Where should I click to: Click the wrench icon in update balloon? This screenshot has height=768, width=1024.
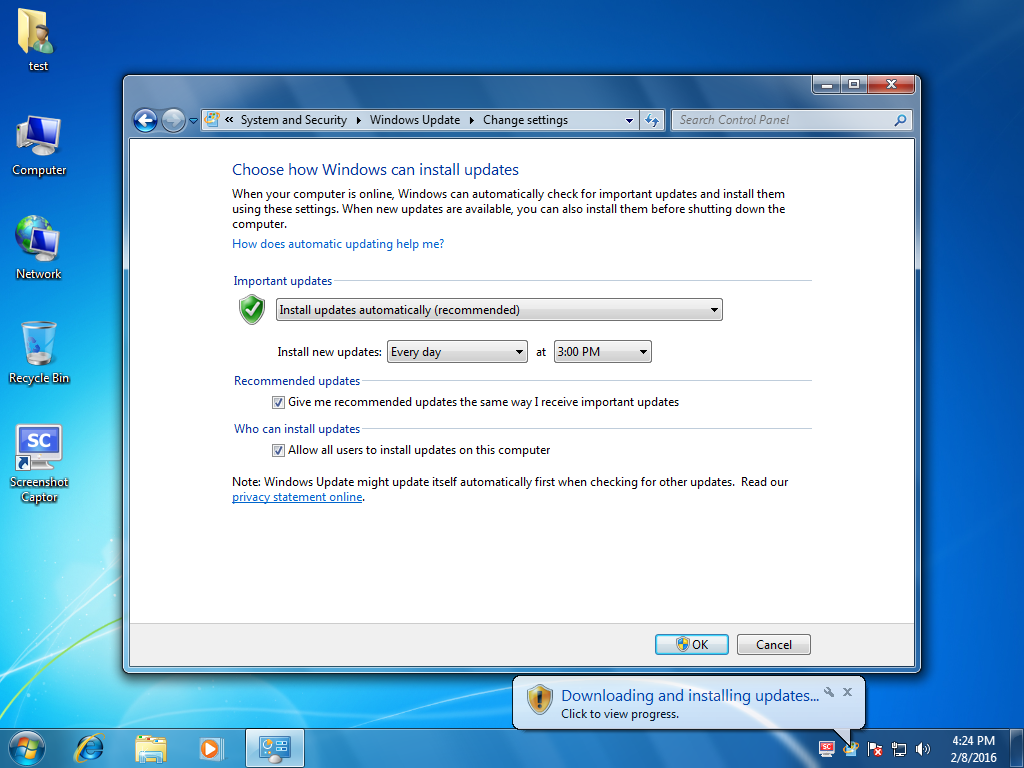829,692
